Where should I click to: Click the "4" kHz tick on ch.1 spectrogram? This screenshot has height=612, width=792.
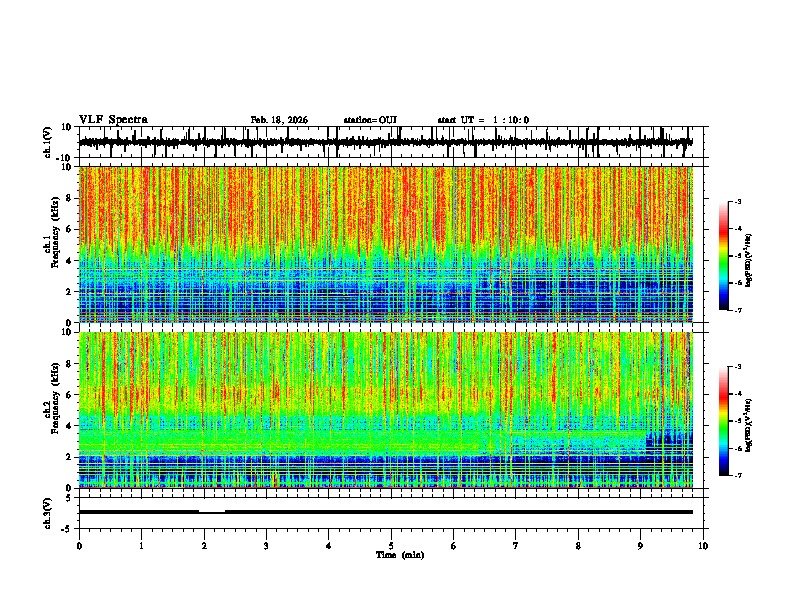[70, 261]
